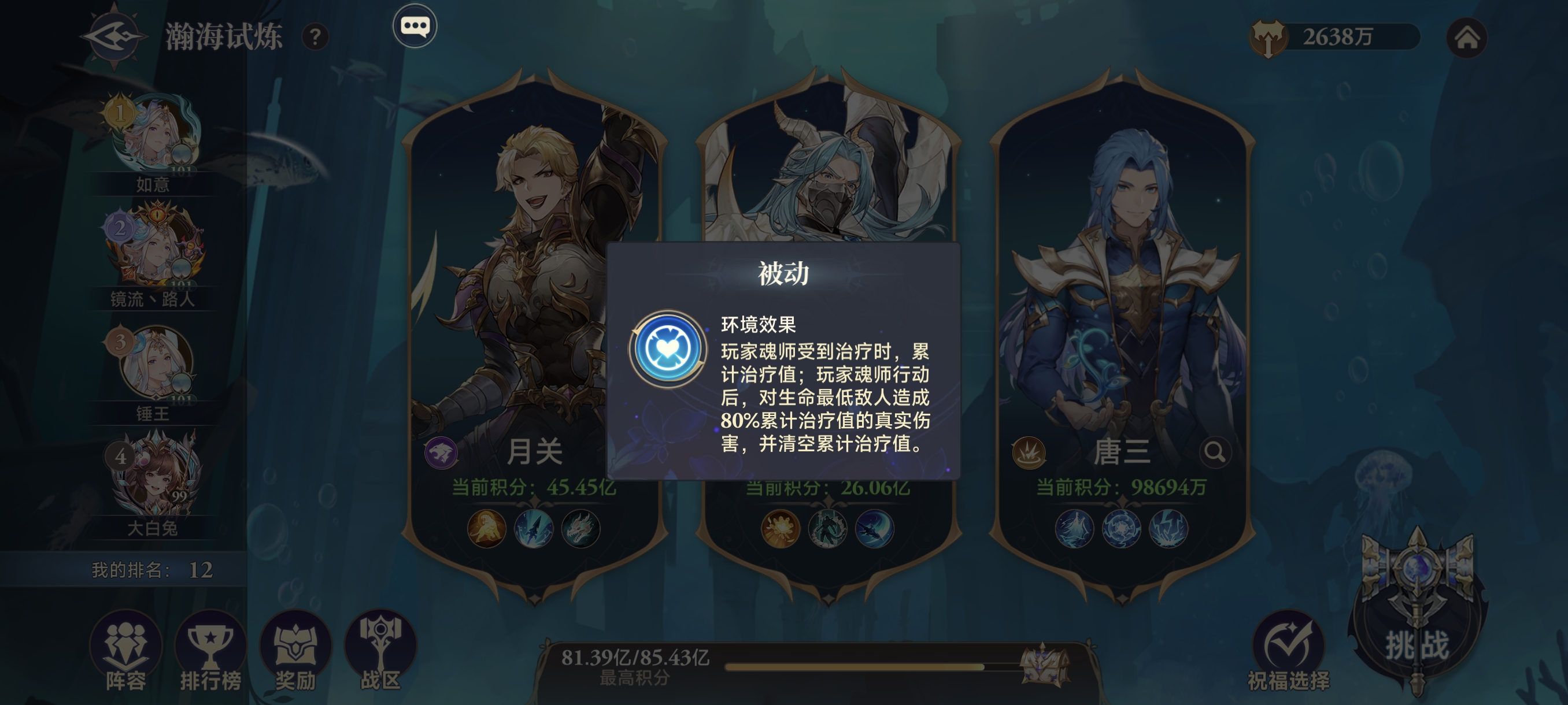Select rank 2 player 镜流、路人 avatar
The width and height of the screenshot is (1568, 705).
click(154, 244)
